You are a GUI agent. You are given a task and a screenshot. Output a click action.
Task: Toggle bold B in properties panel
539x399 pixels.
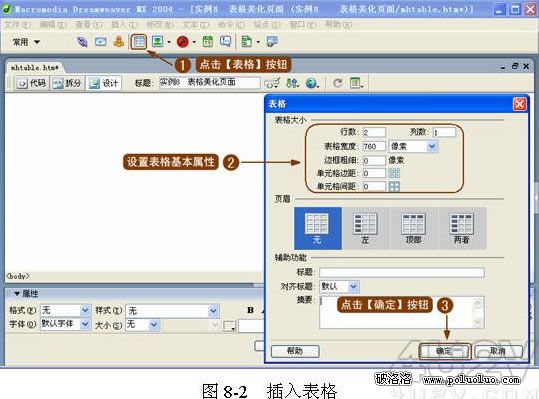coord(251,310)
